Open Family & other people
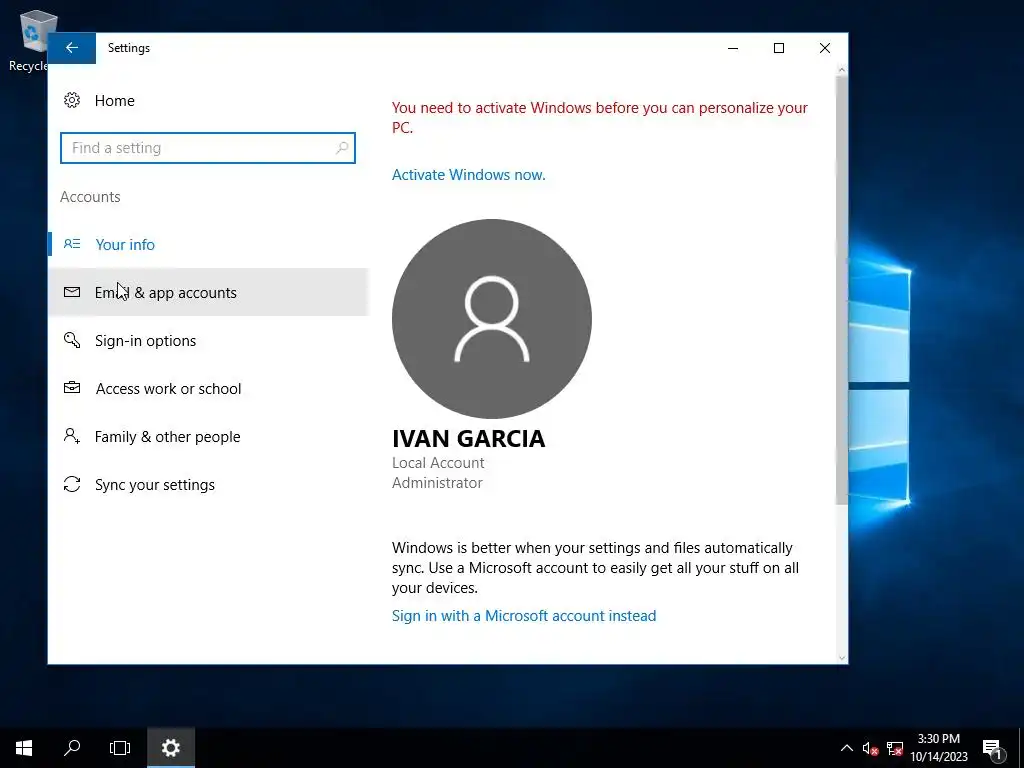Screen dimensions: 1024x768 point(209,436)
